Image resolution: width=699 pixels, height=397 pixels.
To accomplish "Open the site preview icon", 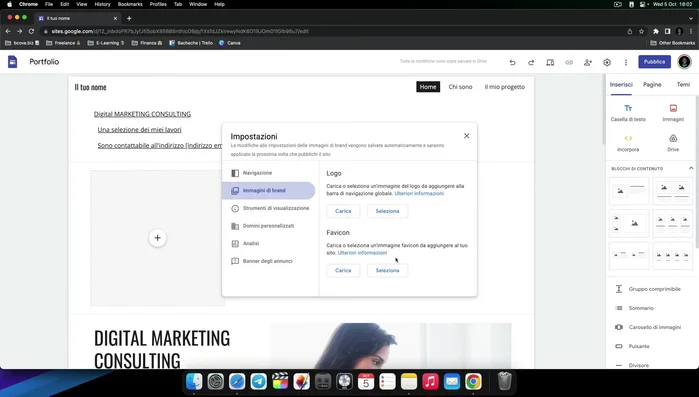I will (x=550, y=62).
